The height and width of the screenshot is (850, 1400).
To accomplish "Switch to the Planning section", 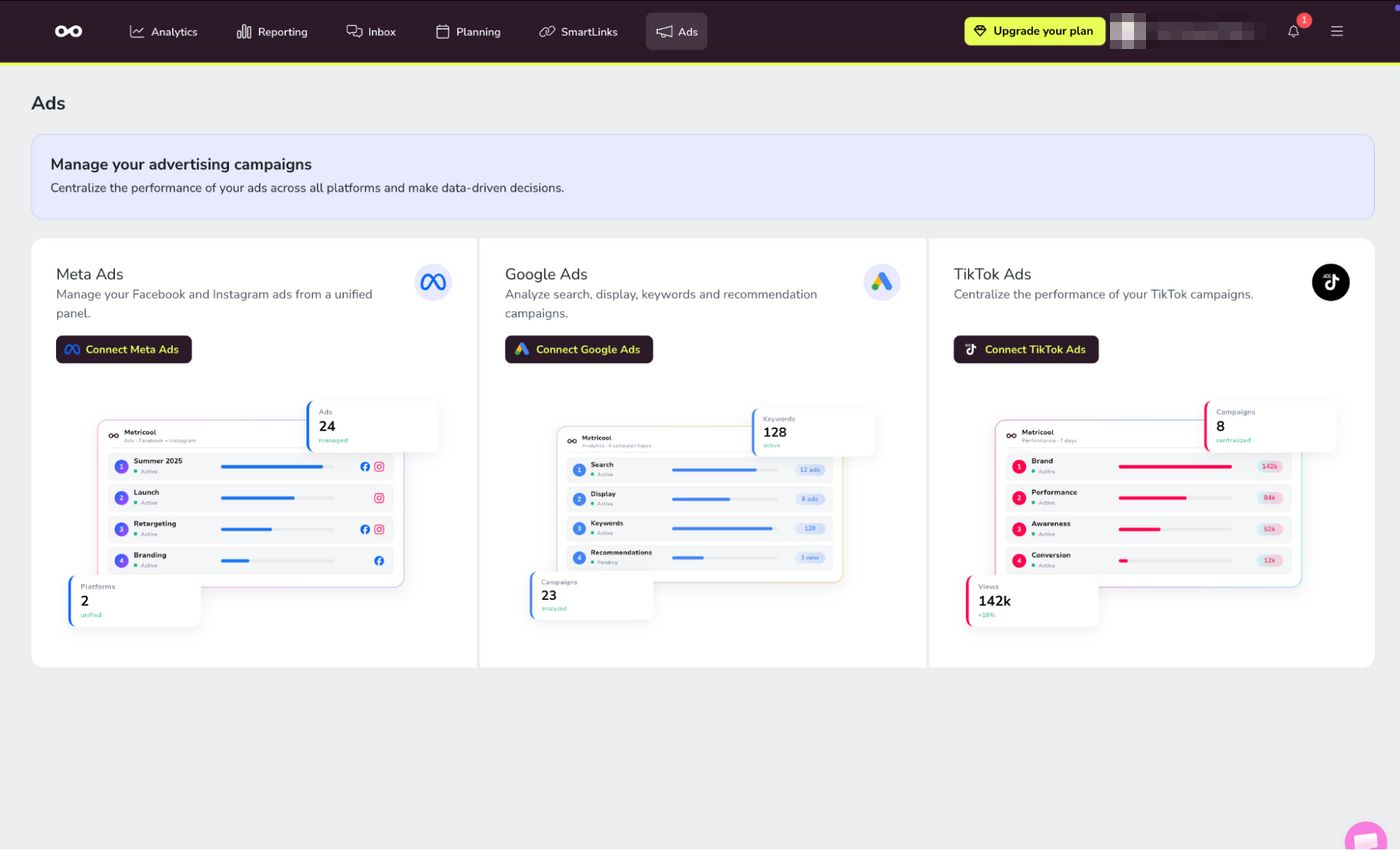I will tap(468, 31).
